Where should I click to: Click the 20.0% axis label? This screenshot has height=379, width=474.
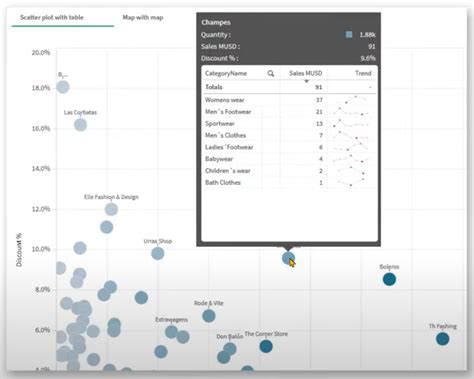(41, 53)
